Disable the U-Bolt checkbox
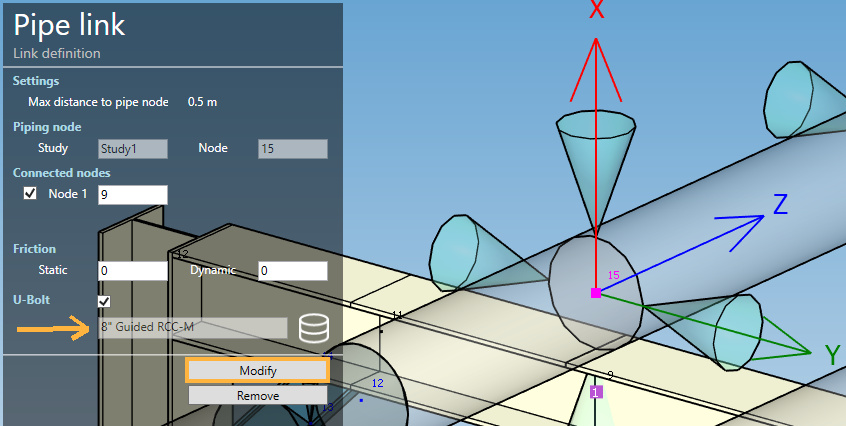The height and width of the screenshot is (426, 846). pyautogui.click(x=104, y=302)
